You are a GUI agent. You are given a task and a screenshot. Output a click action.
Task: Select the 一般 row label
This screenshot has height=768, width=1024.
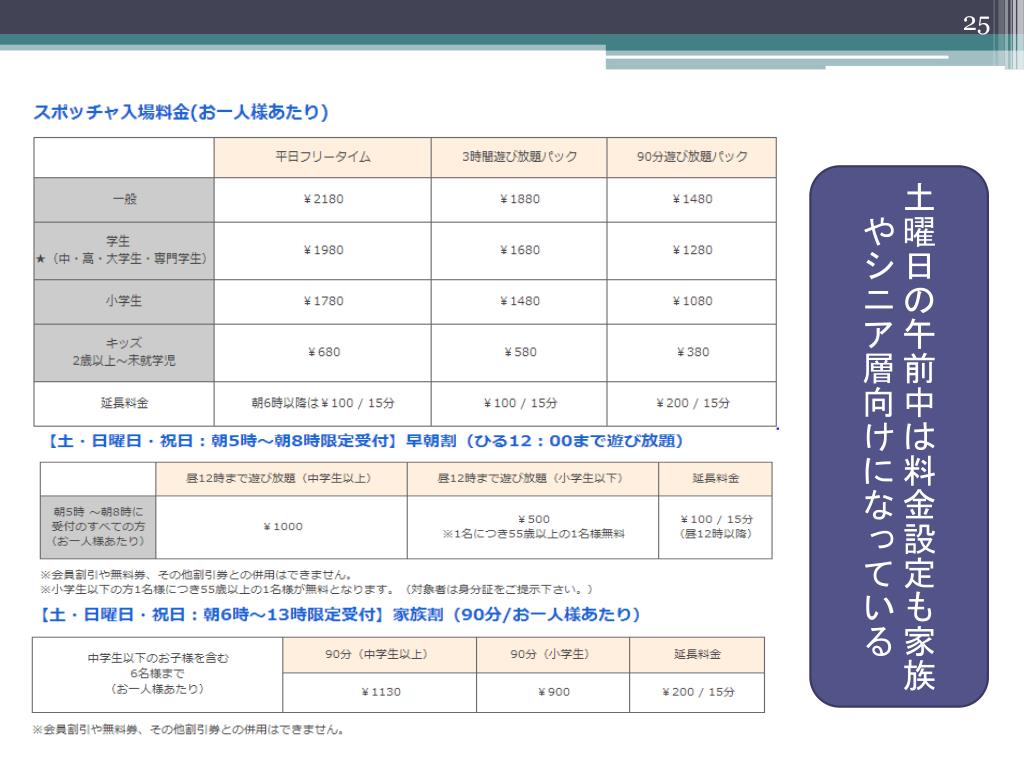[x=124, y=199]
